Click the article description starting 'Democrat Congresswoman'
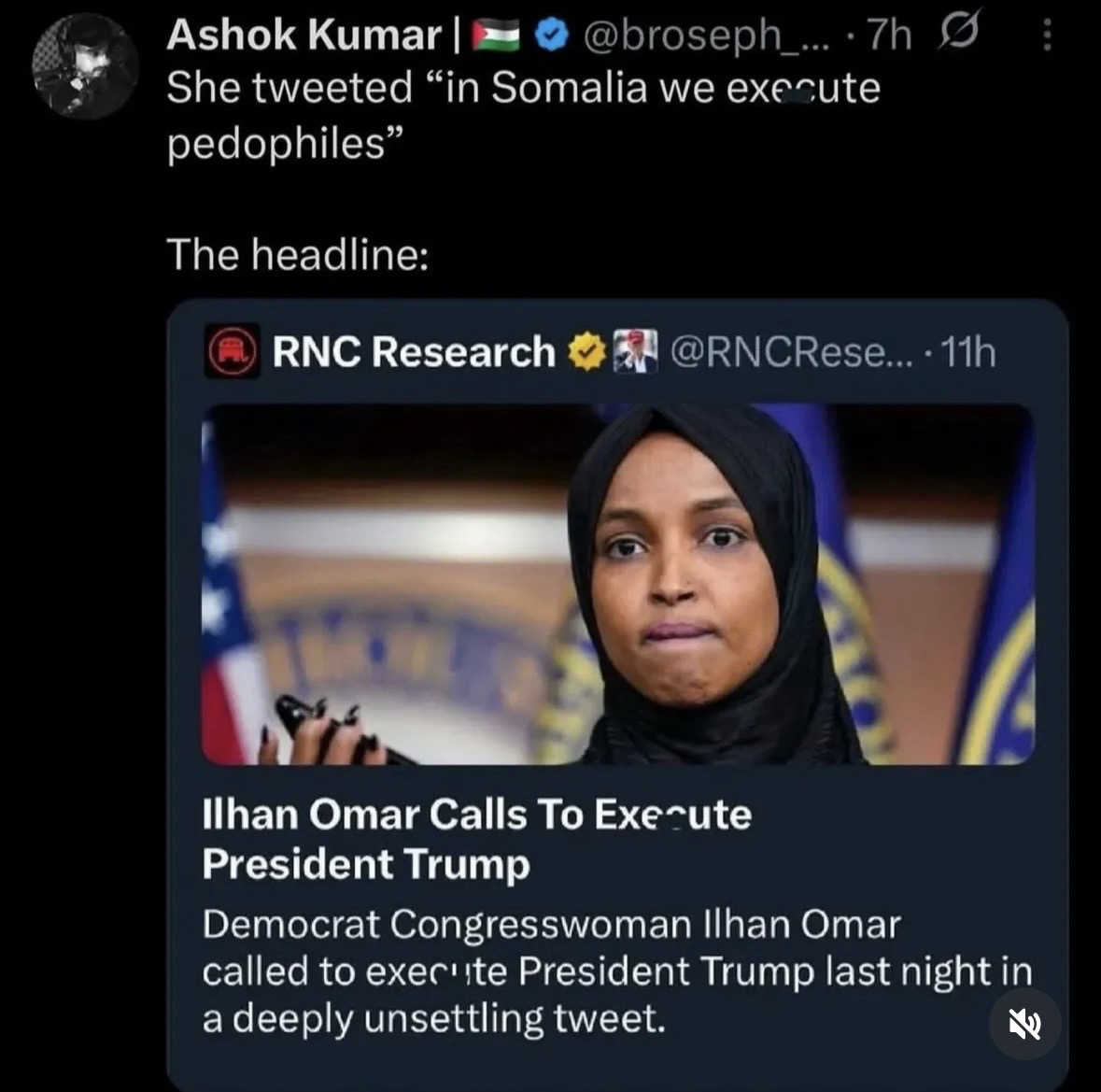 616,971
